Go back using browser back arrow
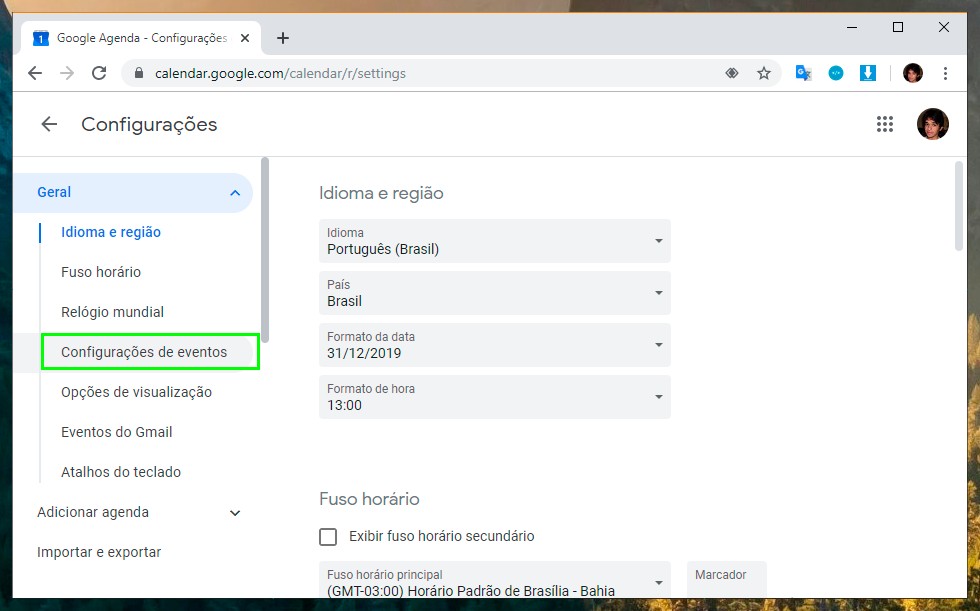The height and width of the screenshot is (611, 980). coord(35,73)
